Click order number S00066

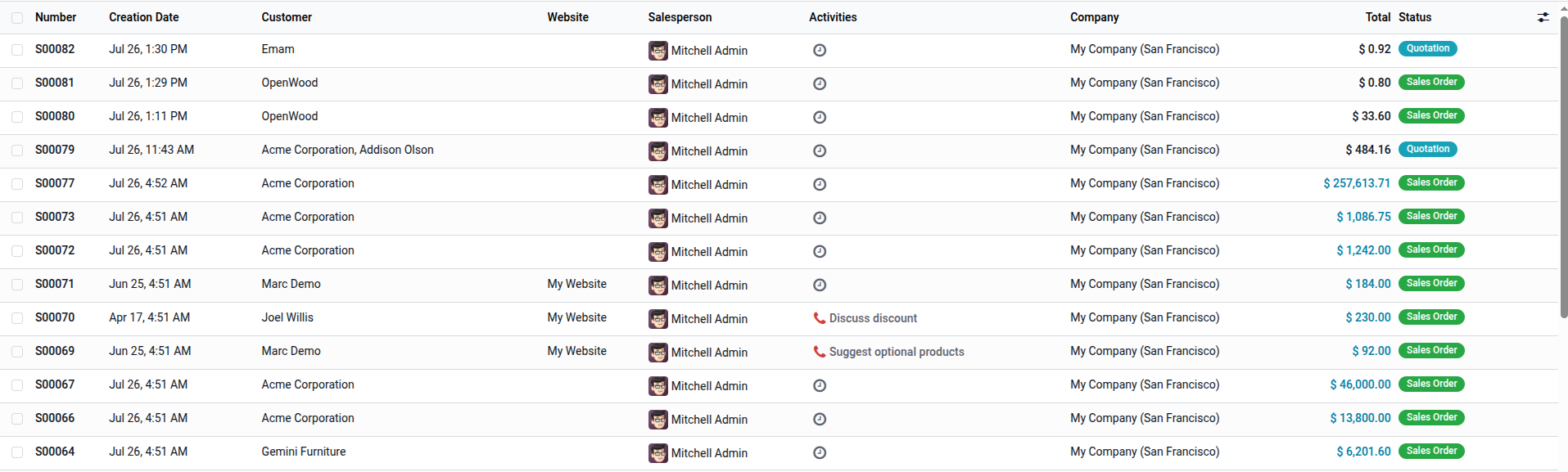55,418
